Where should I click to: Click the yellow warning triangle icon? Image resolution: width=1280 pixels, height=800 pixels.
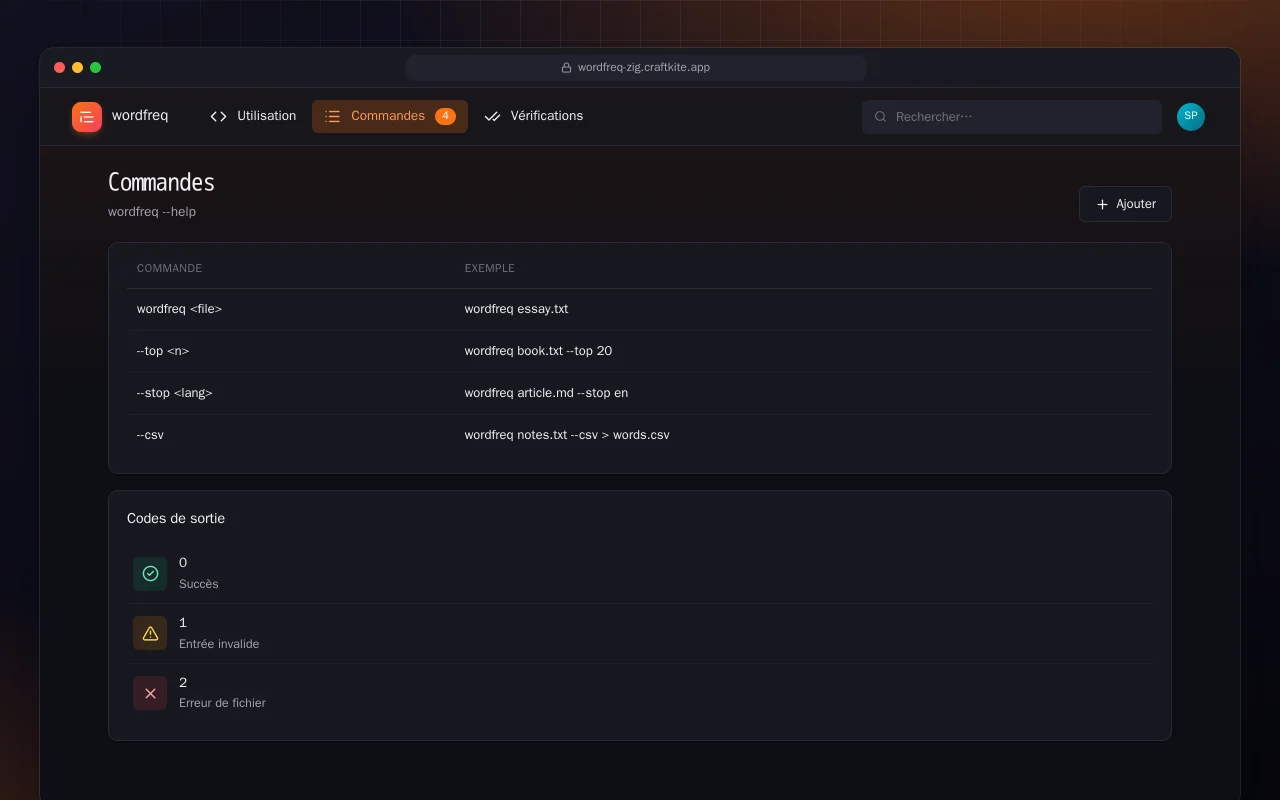[150, 633]
